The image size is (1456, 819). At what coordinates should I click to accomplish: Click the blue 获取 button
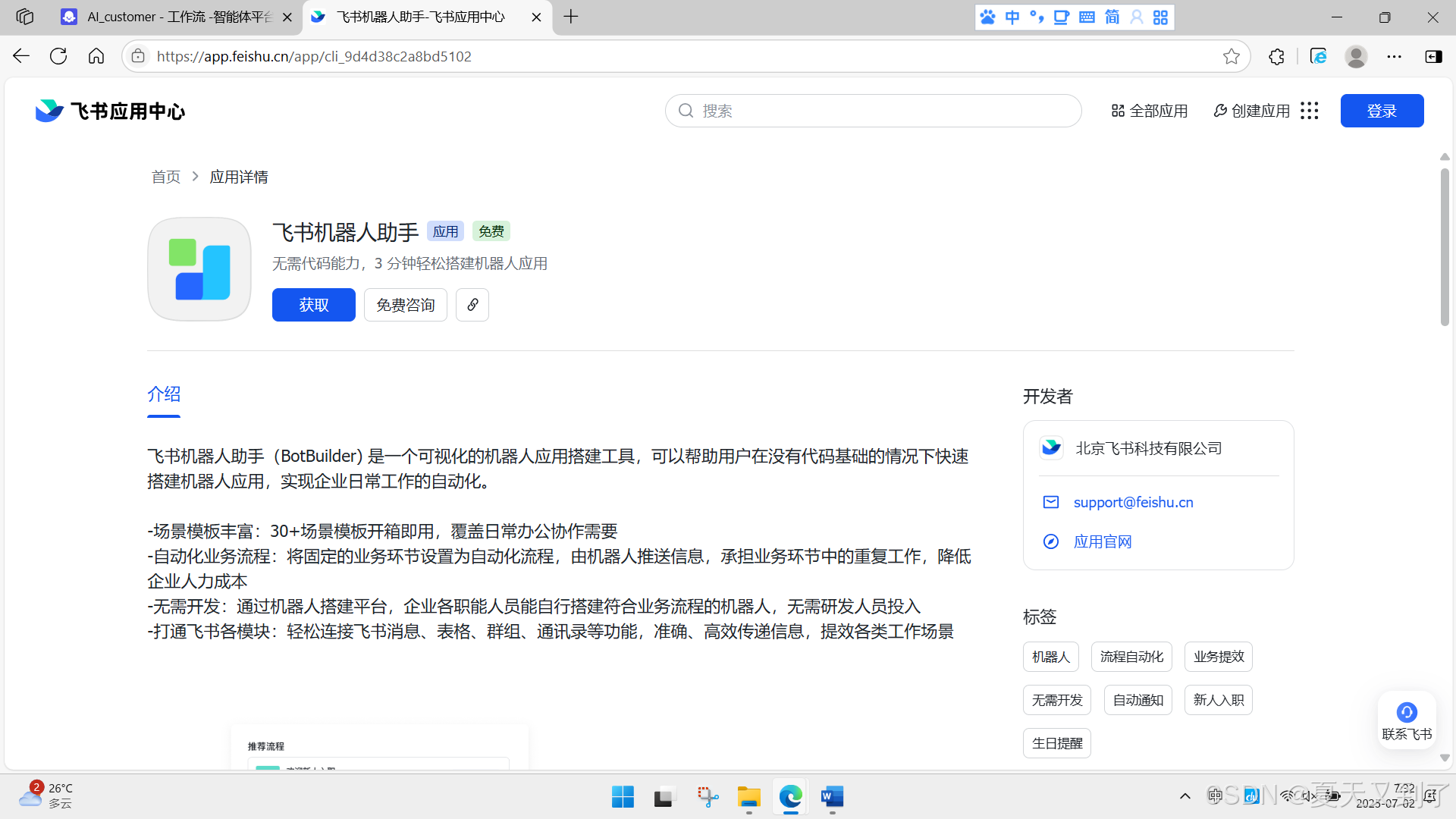[x=313, y=305]
